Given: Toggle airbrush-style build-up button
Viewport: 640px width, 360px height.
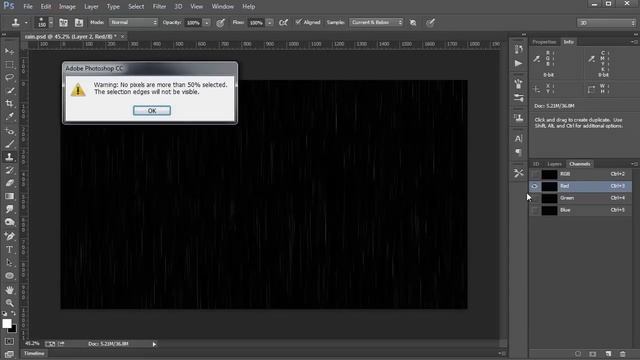Looking at the screenshot, I should 283,22.
